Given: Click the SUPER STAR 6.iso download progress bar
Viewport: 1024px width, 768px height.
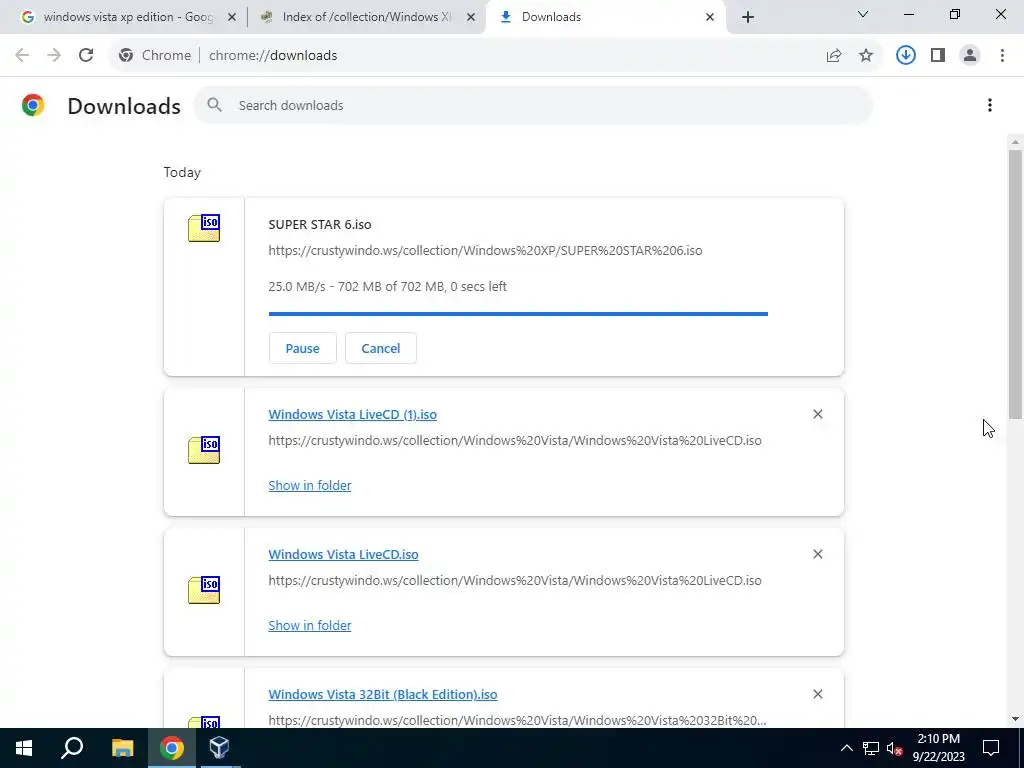Looking at the screenshot, I should 518,314.
